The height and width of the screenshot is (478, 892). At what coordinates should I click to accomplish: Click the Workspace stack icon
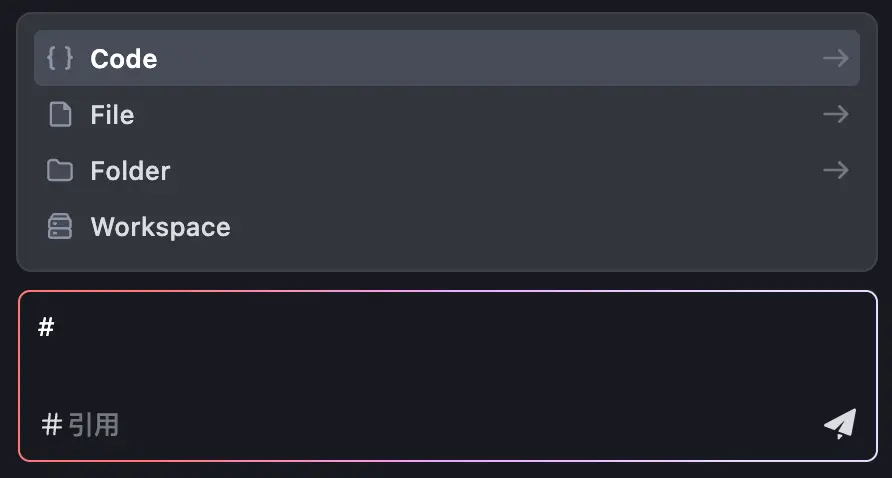(x=60, y=227)
